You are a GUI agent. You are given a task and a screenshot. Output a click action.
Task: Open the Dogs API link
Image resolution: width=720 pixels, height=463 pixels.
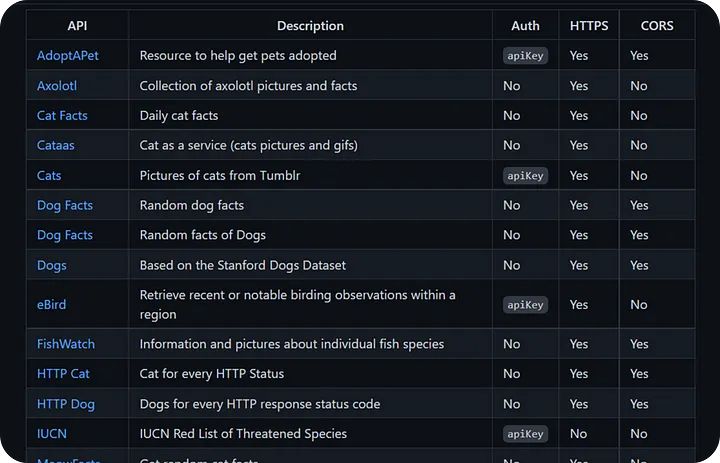[x=51, y=265]
